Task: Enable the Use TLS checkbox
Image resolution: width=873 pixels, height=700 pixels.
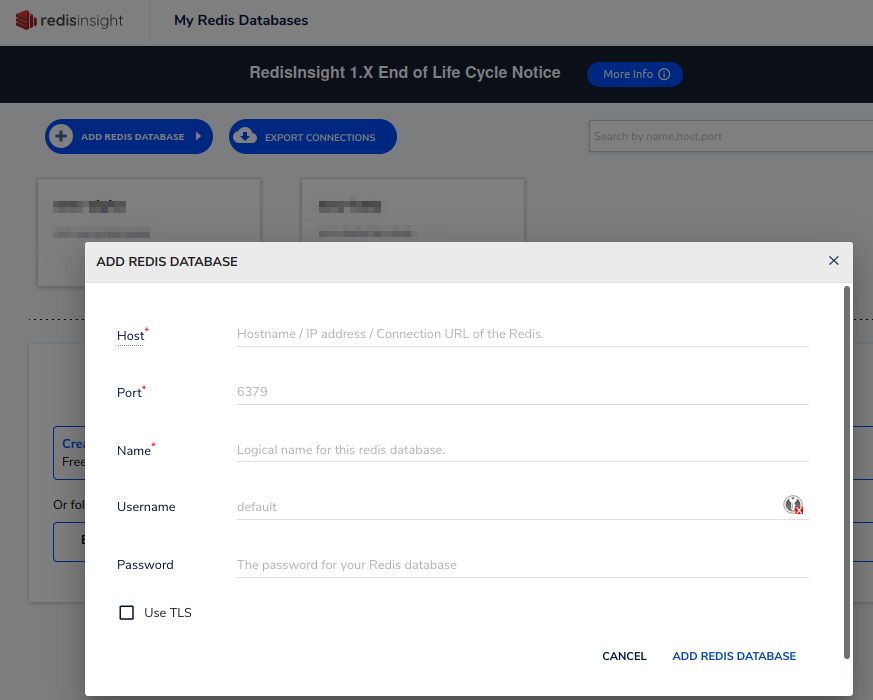Action: click(x=127, y=612)
